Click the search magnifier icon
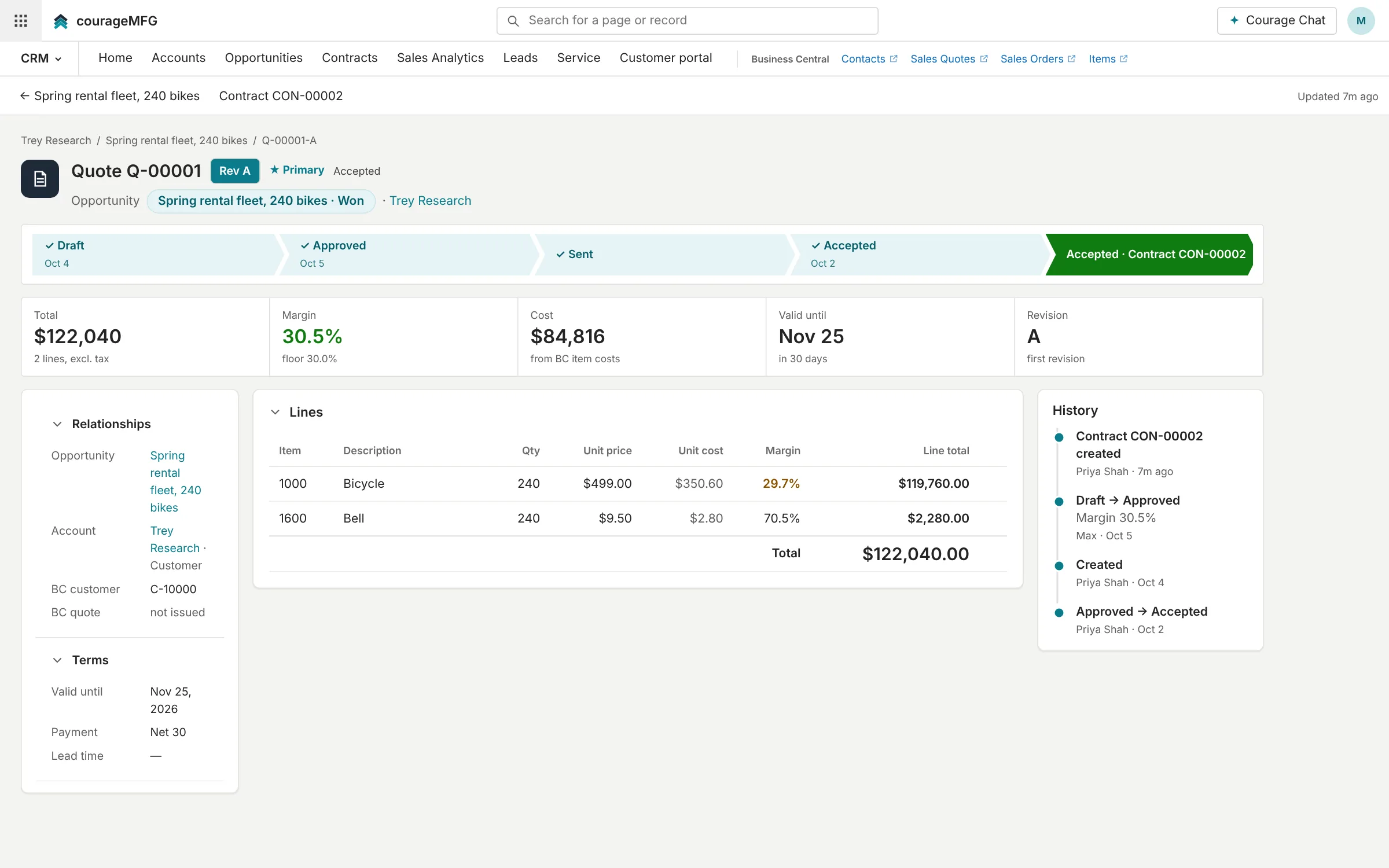 coord(513,21)
